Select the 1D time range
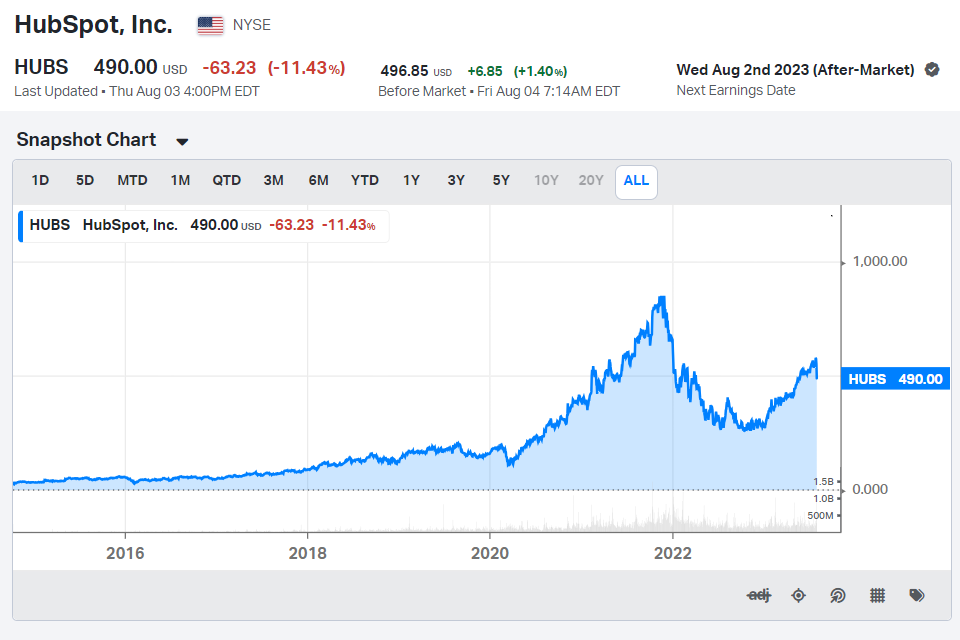 click(40, 181)
